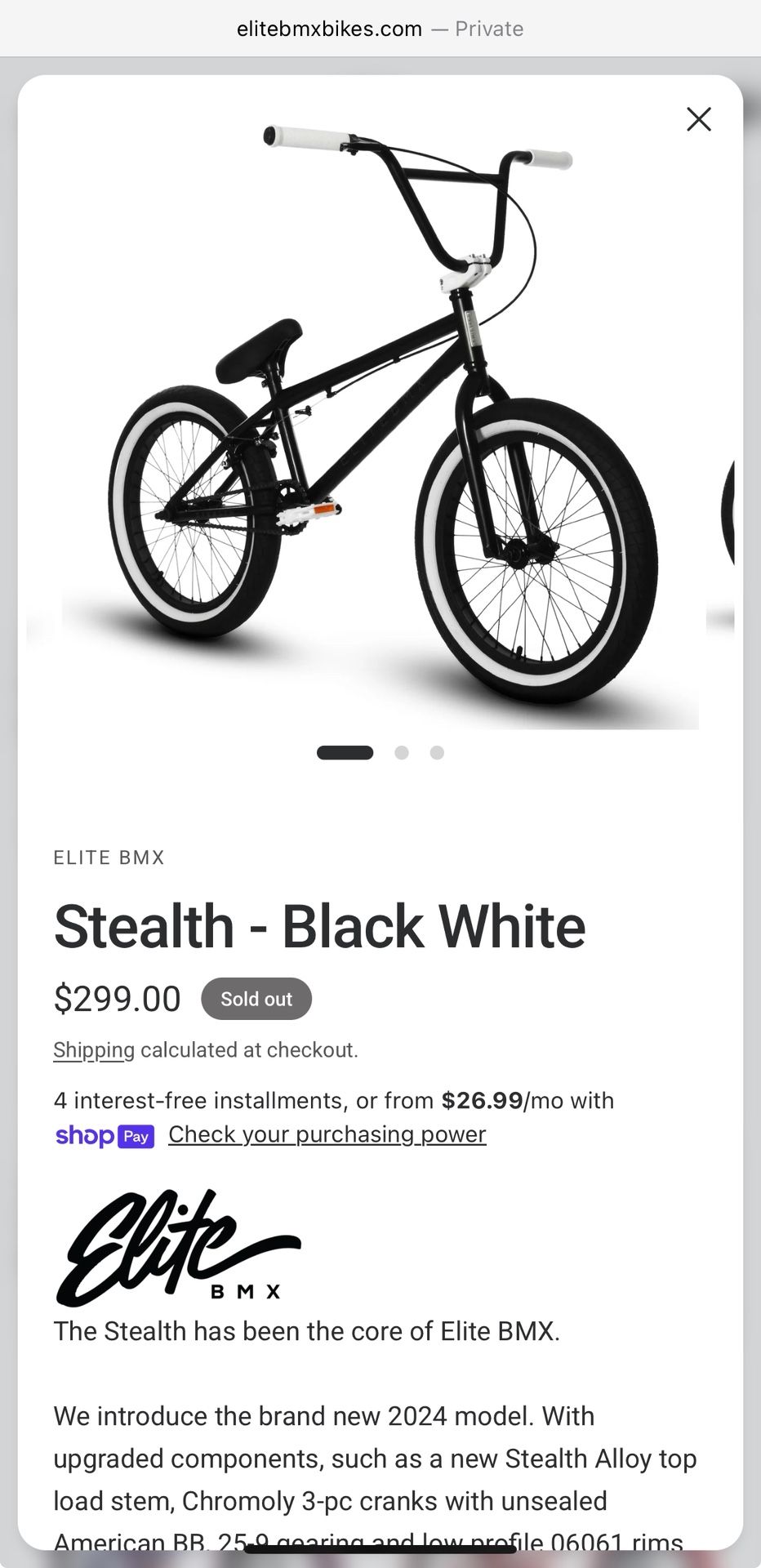
Task: Tap the Safari page title bar
Action: 380,28
